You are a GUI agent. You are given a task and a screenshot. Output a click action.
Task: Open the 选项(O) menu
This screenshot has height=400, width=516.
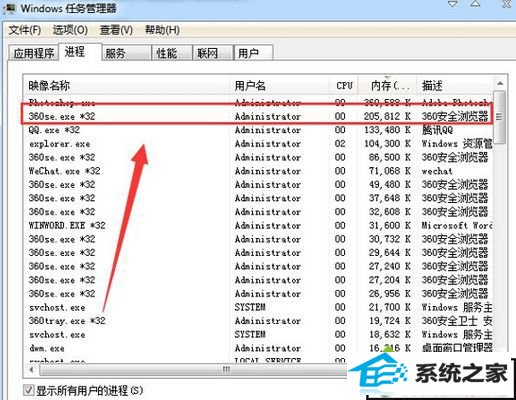tap(70, 30)
